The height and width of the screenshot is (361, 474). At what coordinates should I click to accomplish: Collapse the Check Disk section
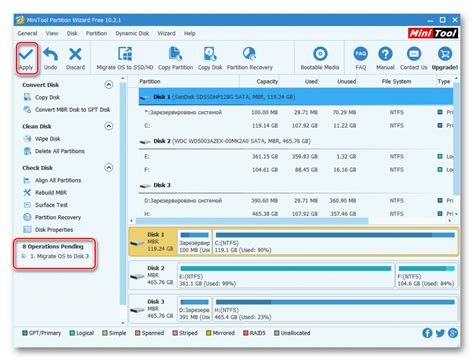109,167
